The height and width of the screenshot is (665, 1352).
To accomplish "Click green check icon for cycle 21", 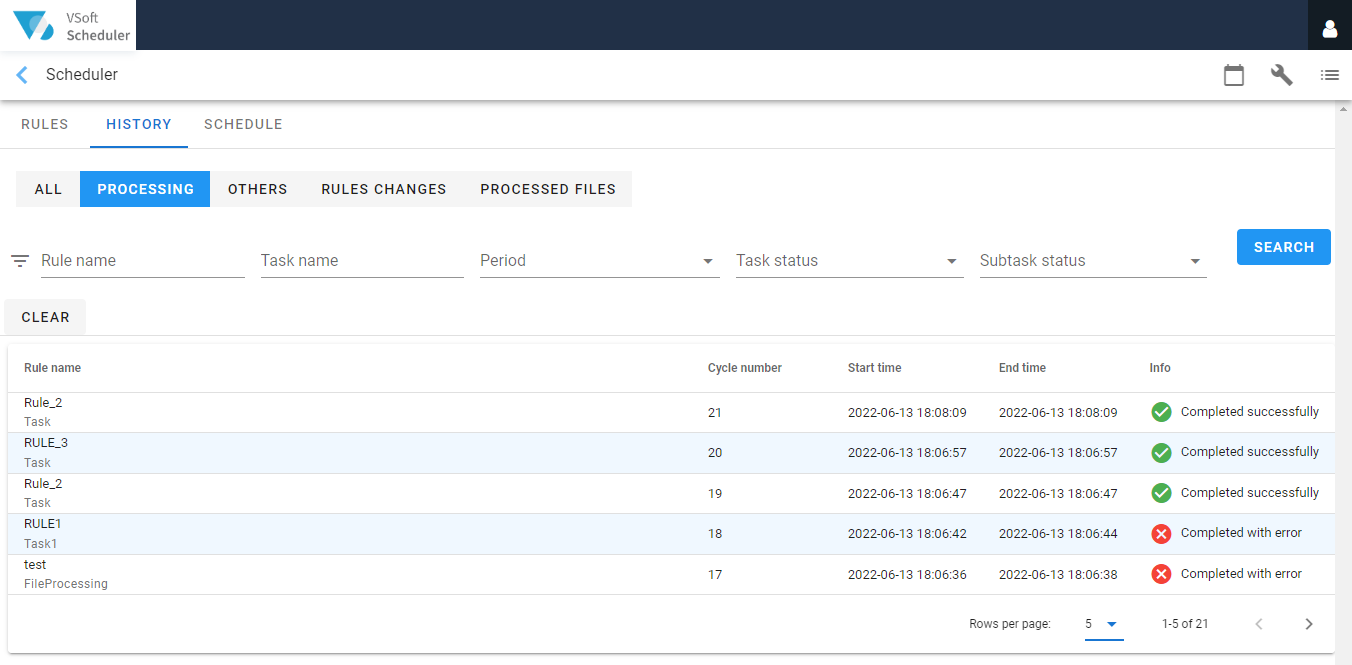I will pos(1161,412).
